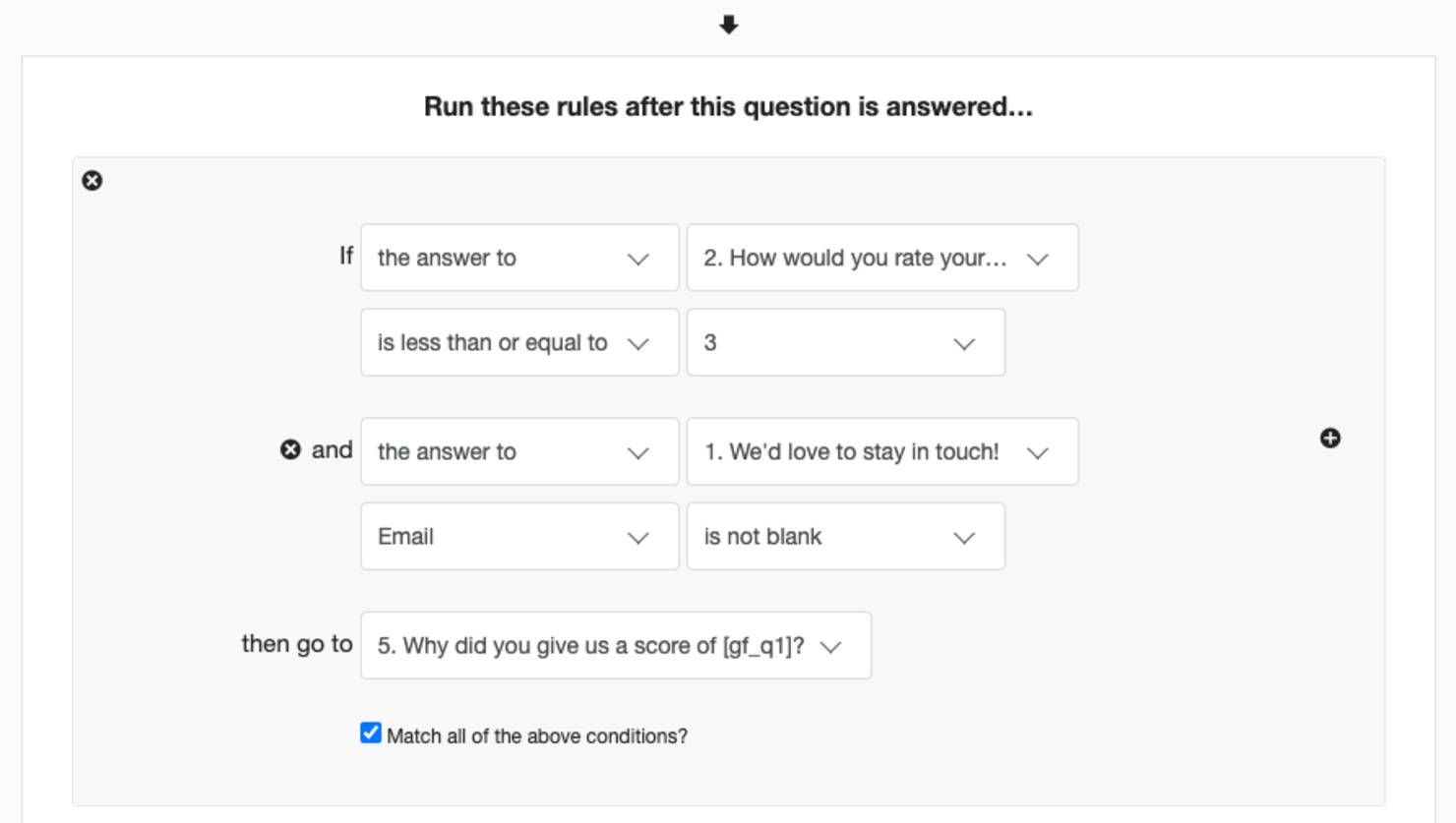
Task: Open the value '3' dropdown
Action: point(846,342)
